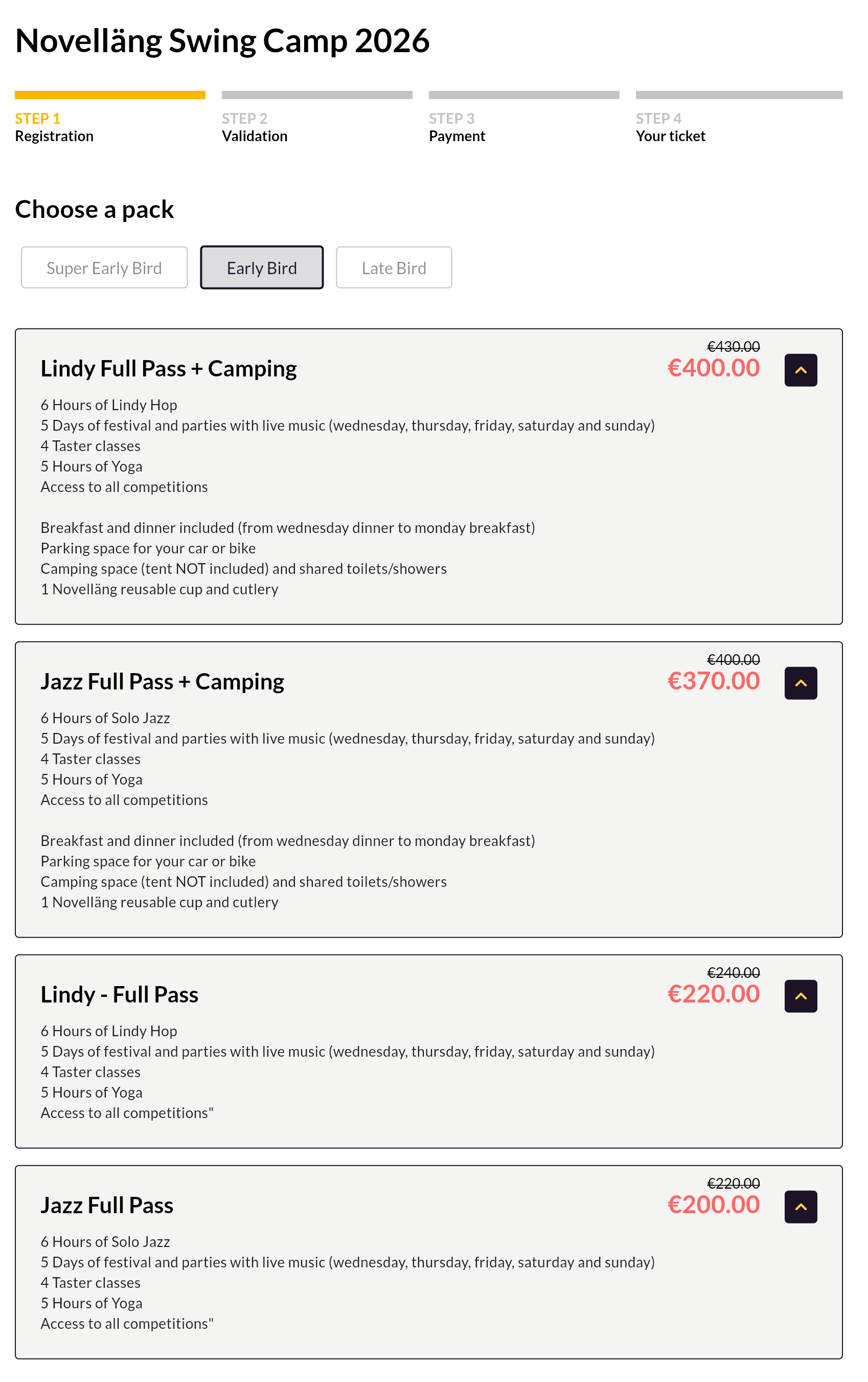Click the Jazz Full Pass + Camping title
This screenshot has height=1382, width=868.
point(163,681)
